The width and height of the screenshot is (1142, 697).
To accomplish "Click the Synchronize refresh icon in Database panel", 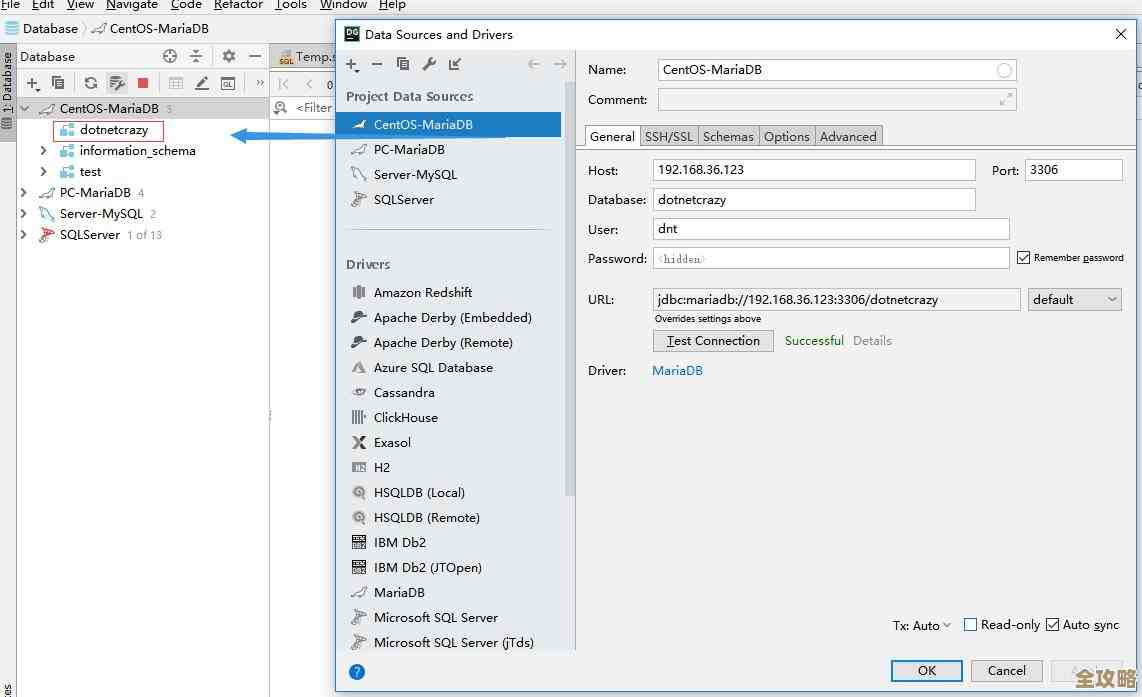I will pyautogui.click(x=91, y=82).
